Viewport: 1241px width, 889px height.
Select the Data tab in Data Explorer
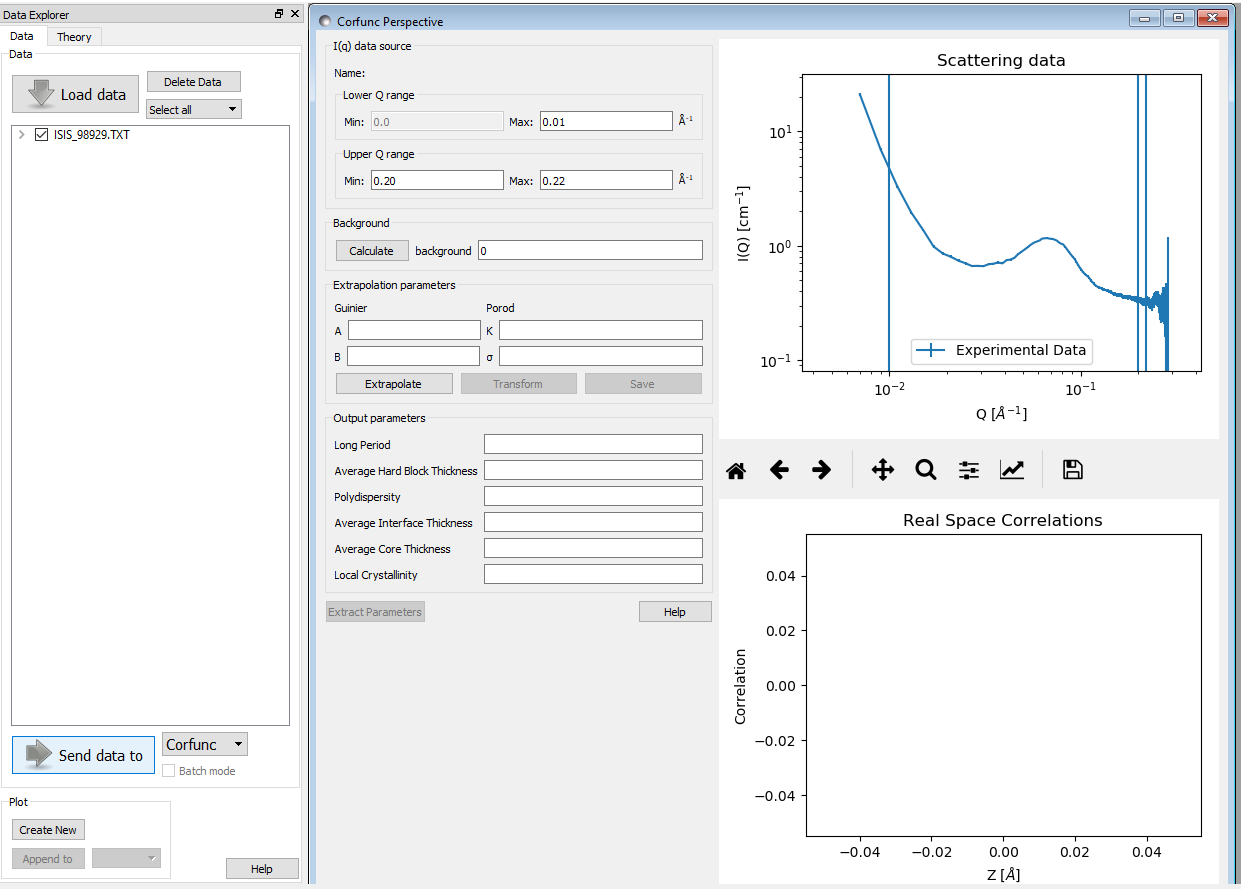coord(22,36)
